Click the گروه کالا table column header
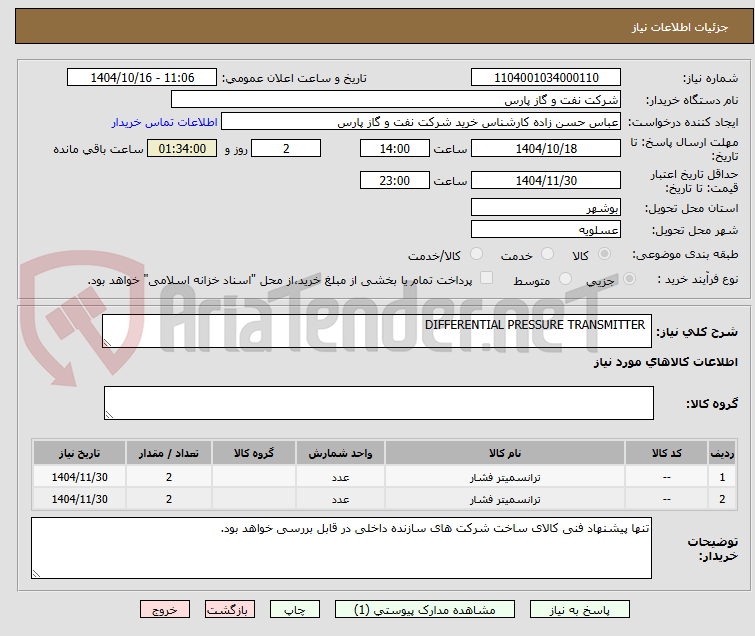The width and height of the screenshot is (755, 636). pyautogui.click(x=254, y=453)
